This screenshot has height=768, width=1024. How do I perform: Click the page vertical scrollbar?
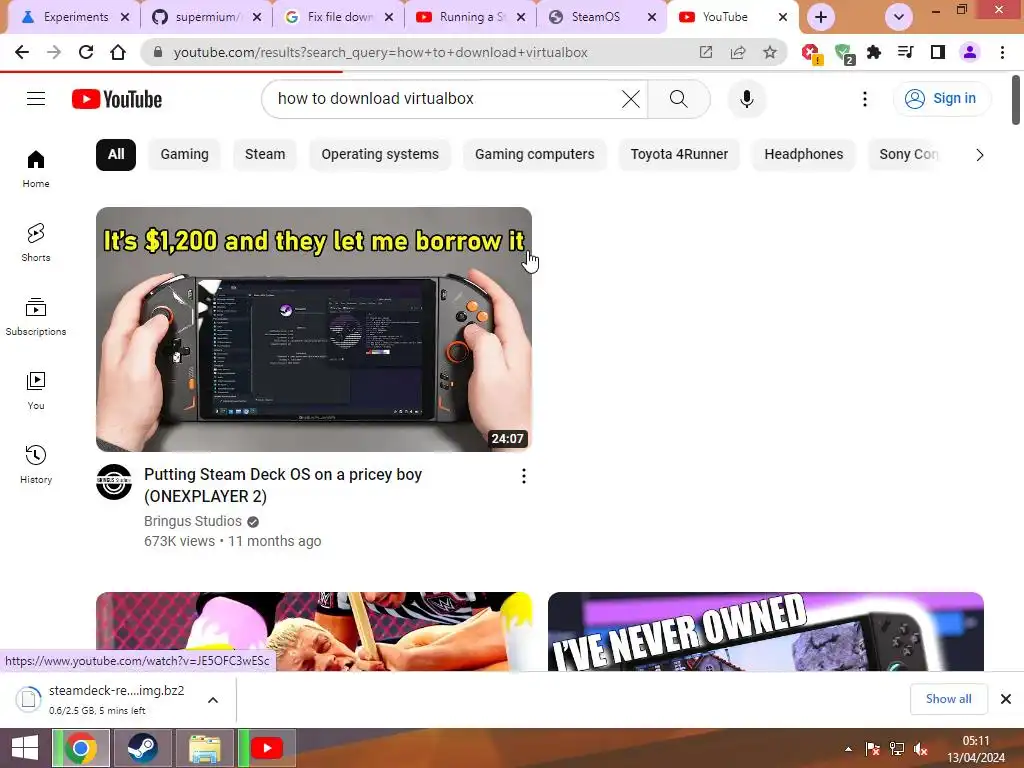coord(1016,100)
